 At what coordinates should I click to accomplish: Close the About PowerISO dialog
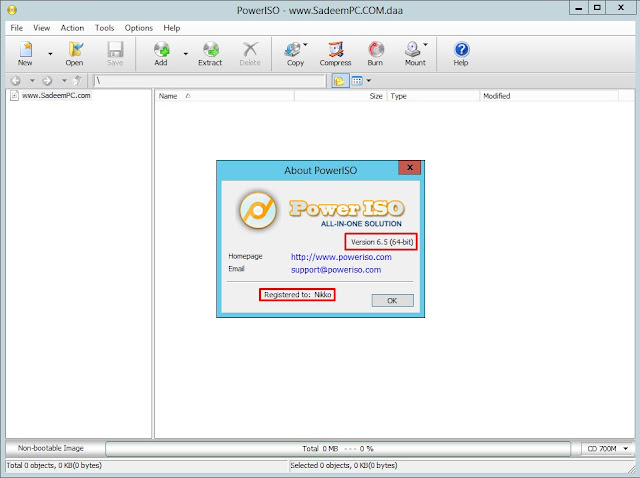pos(410,167)
